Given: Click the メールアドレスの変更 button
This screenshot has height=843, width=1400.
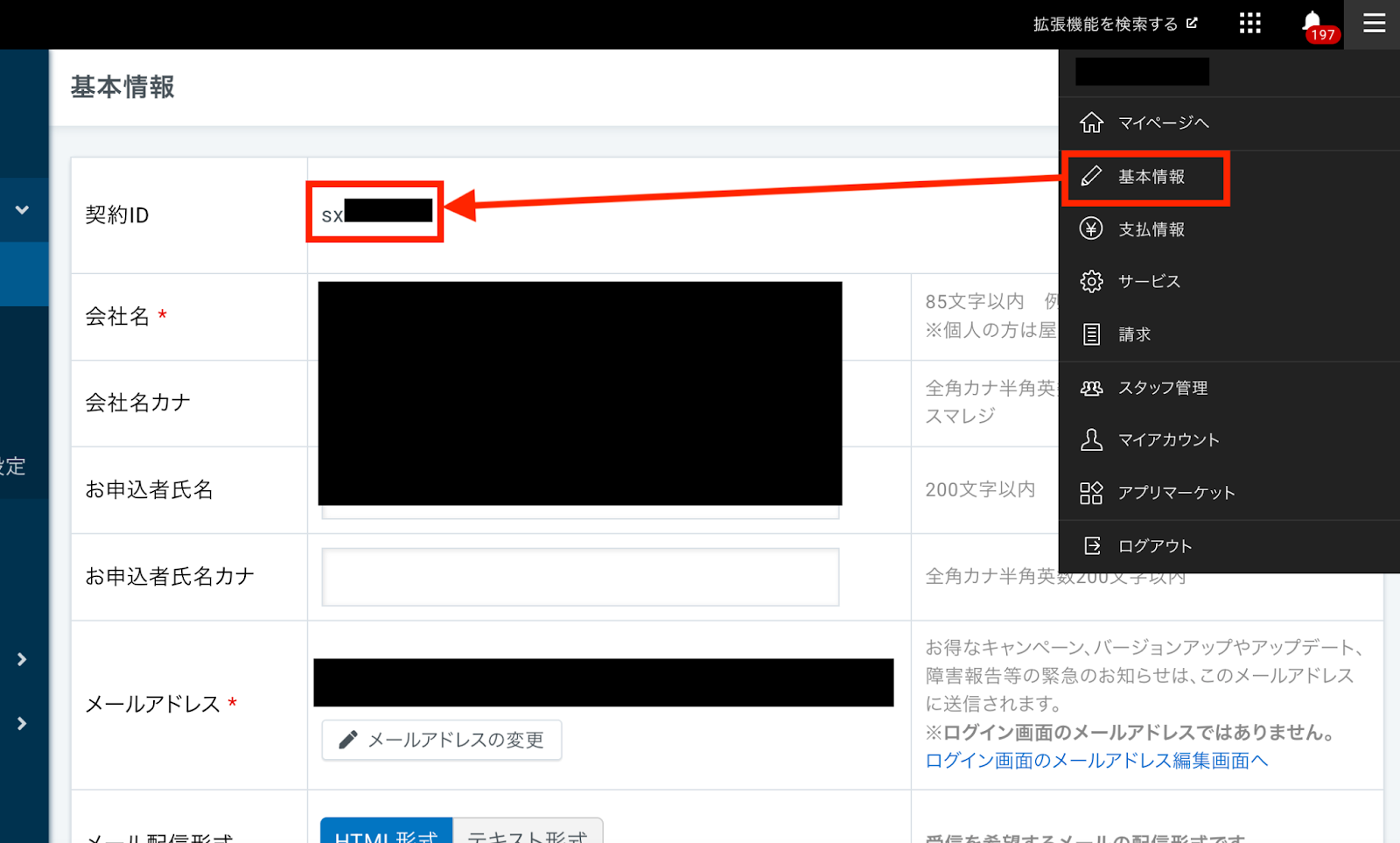Looking at the screenshot, I should [441, 740].
